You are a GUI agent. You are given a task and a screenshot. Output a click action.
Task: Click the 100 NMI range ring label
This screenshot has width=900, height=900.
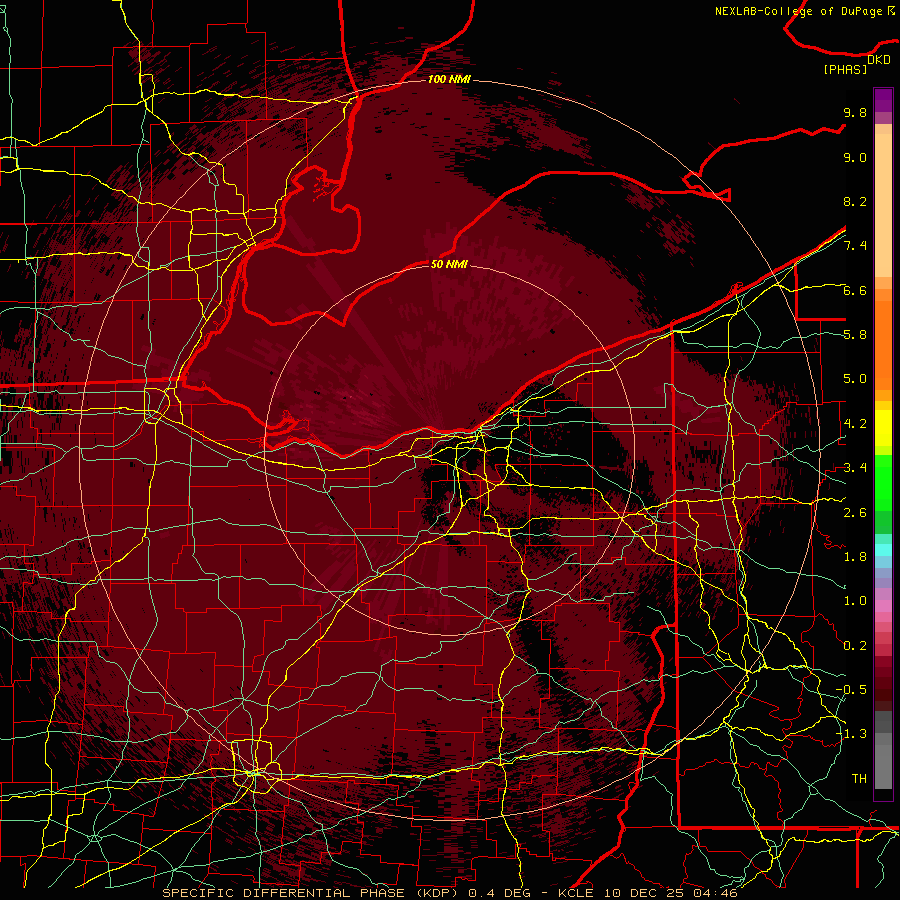point(449,79)
